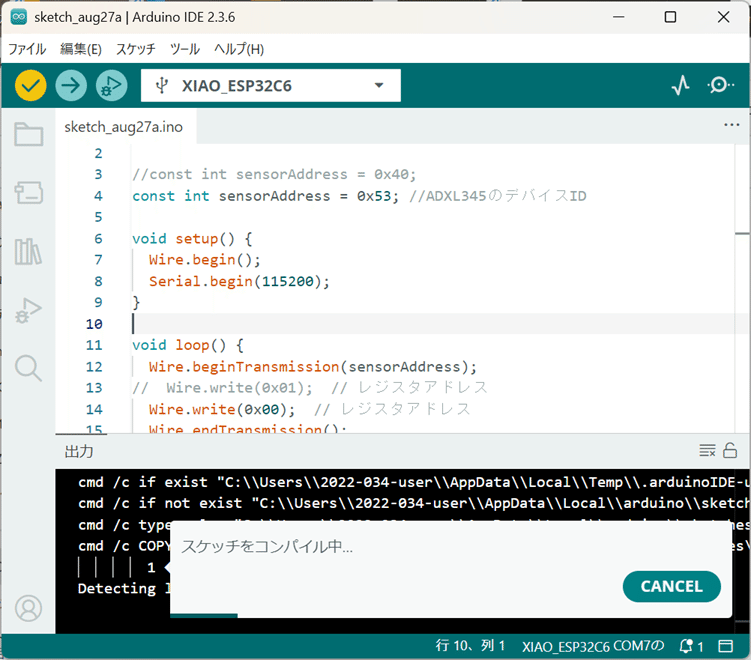The width and height of the screenshot is (751, 660).
Task: Open the ヘルプ(H) menu
Action: point(239,49)
